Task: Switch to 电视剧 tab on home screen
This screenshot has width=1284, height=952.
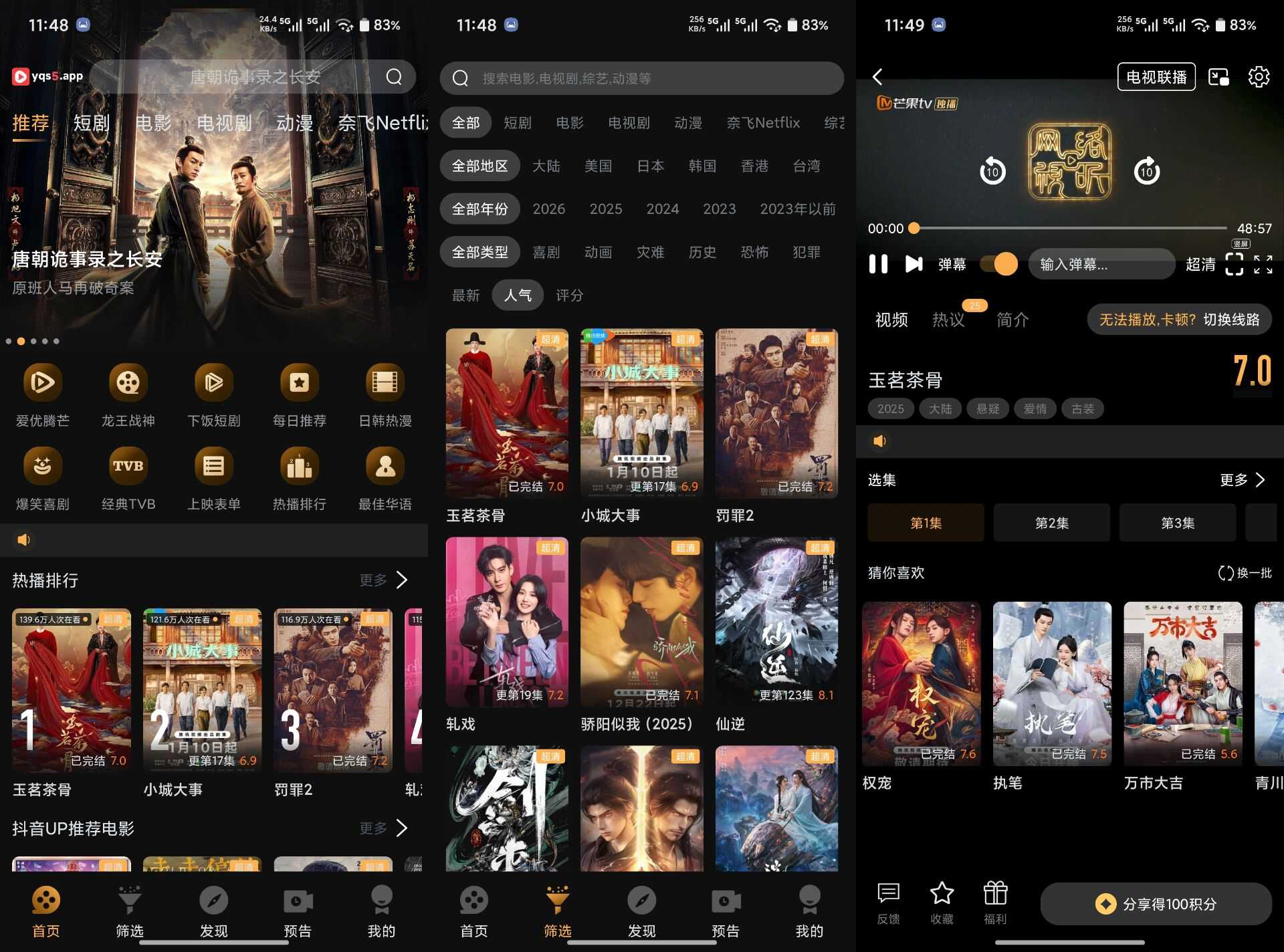Action: 224,123
